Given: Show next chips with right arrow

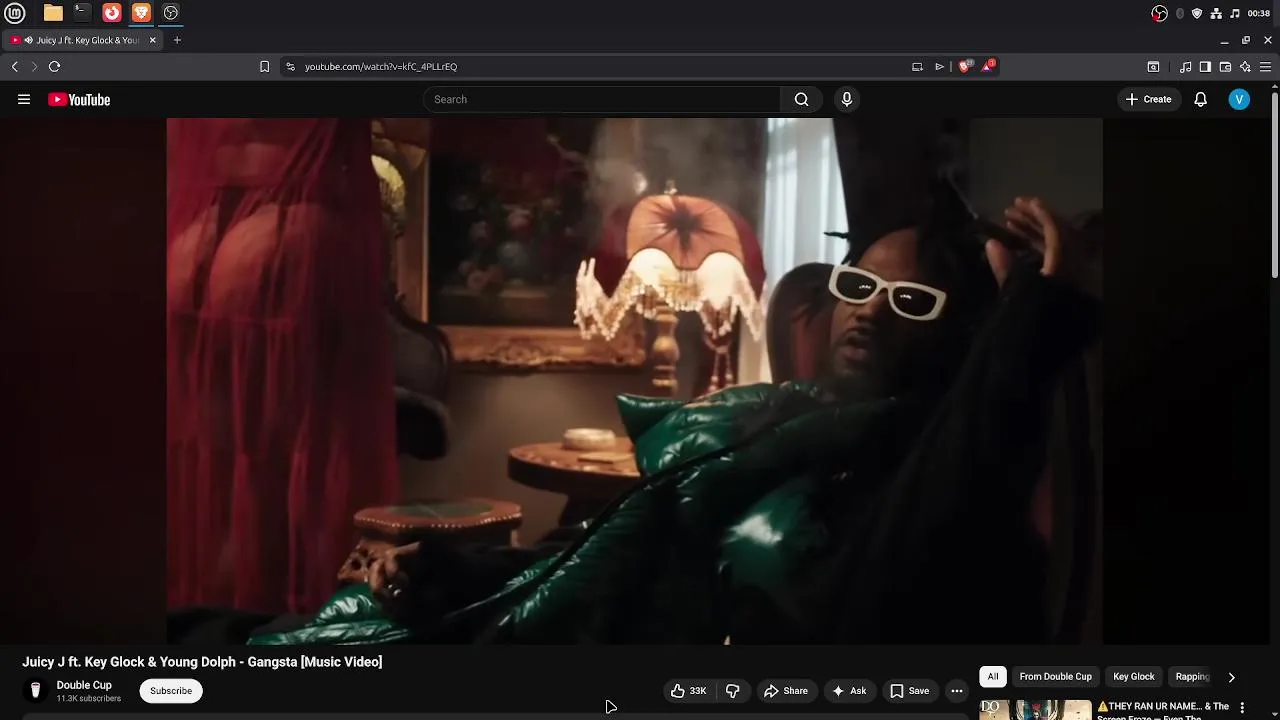Looking at the screenshot, I should click(x=1232, y=677).
